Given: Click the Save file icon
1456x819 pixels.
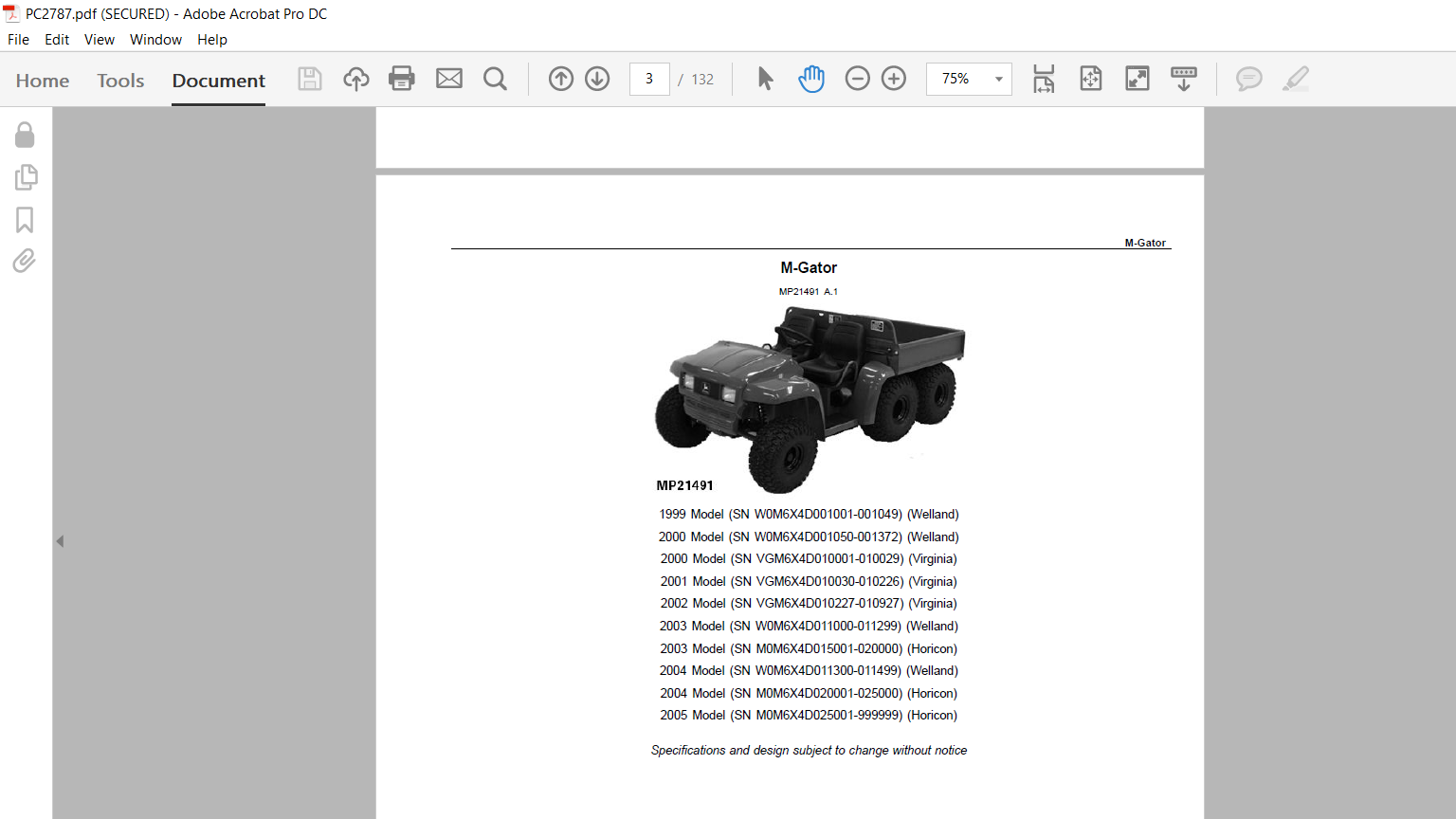Looking at the screenshot, I should click(310, 79).
